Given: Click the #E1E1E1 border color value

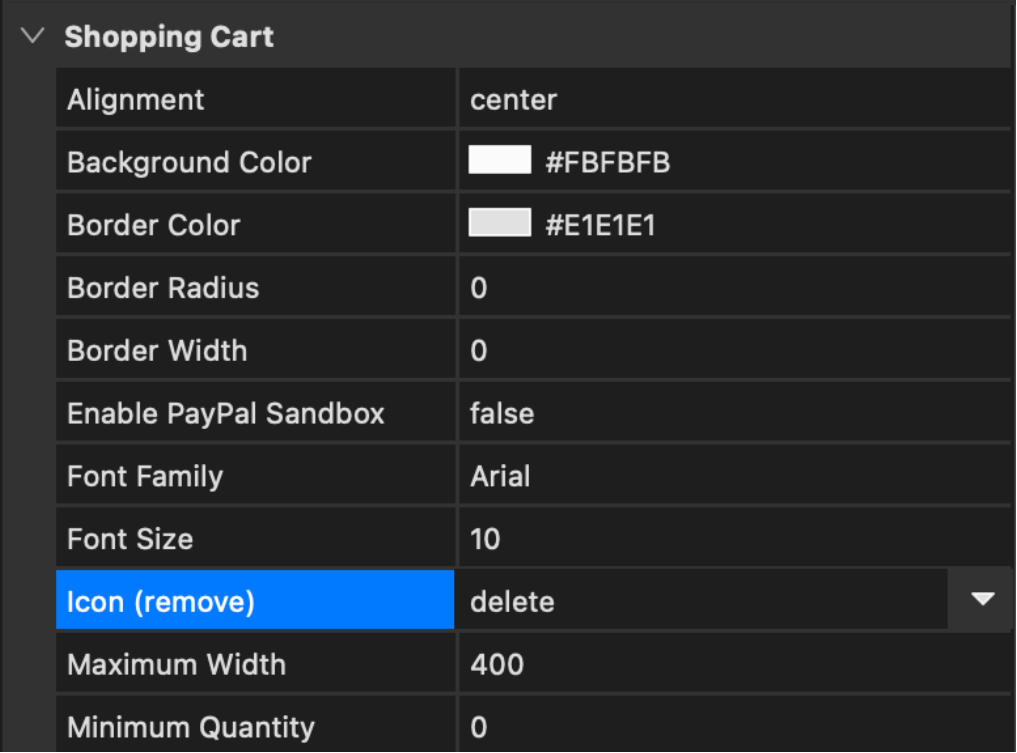Looking at the screenshot, I should pyautogui.click(x=600, y=225).
